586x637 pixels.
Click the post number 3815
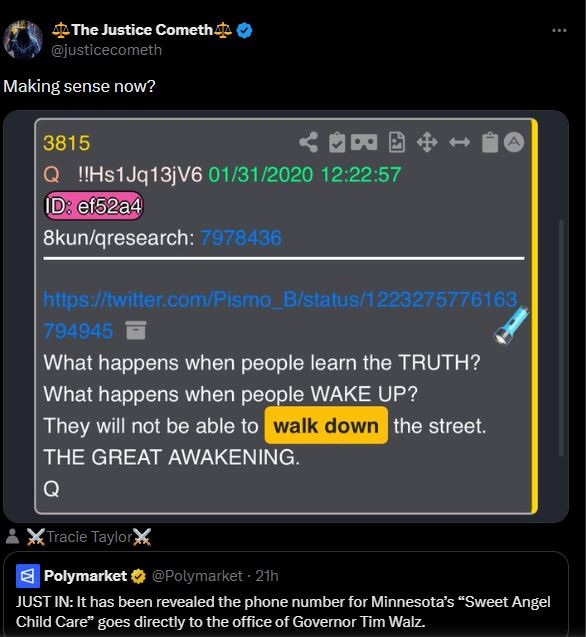(66, 143)
